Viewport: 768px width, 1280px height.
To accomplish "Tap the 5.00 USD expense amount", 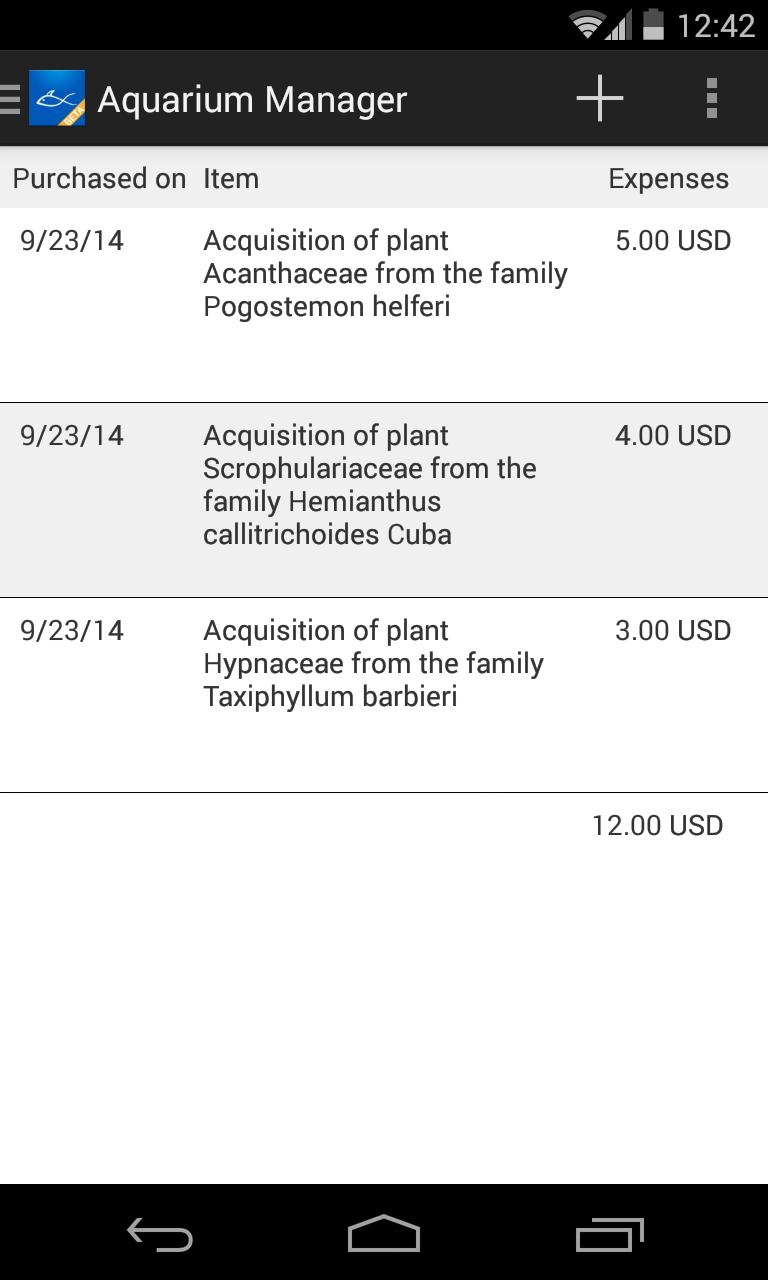I will [673, 241].
